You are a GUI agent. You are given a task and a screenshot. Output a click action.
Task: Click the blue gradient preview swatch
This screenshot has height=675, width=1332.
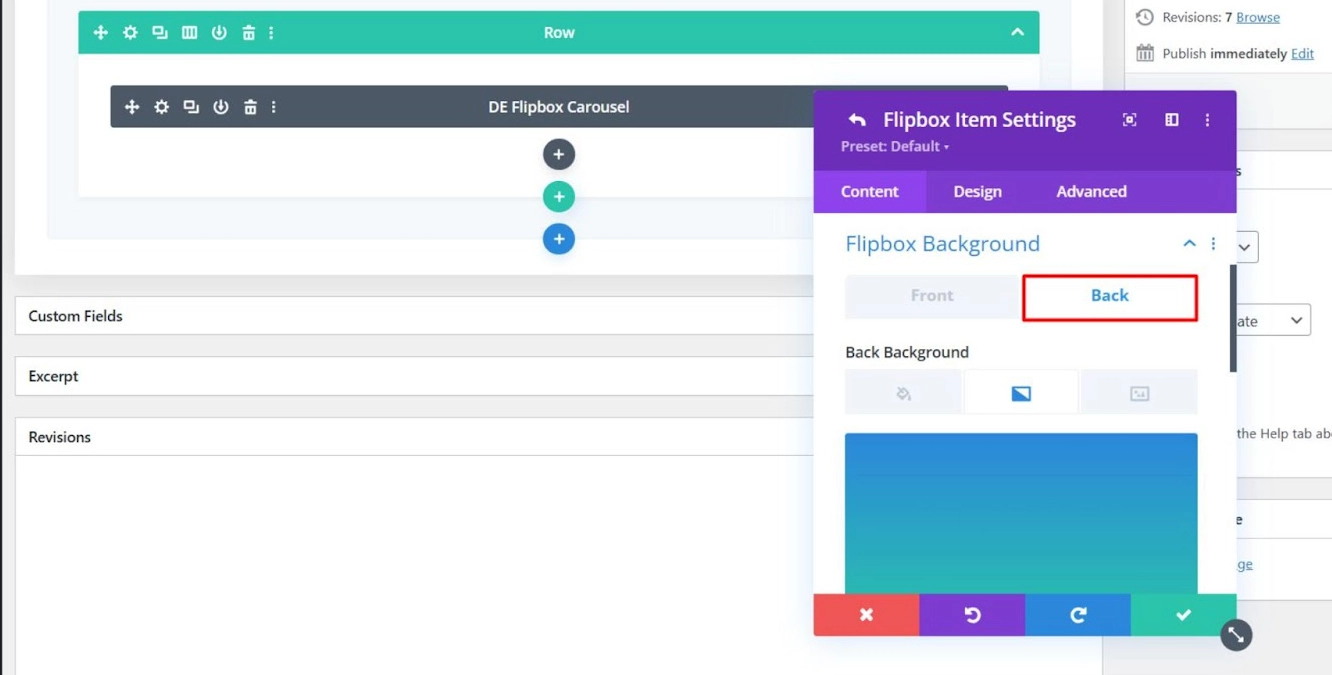[x=1021, y=513]
